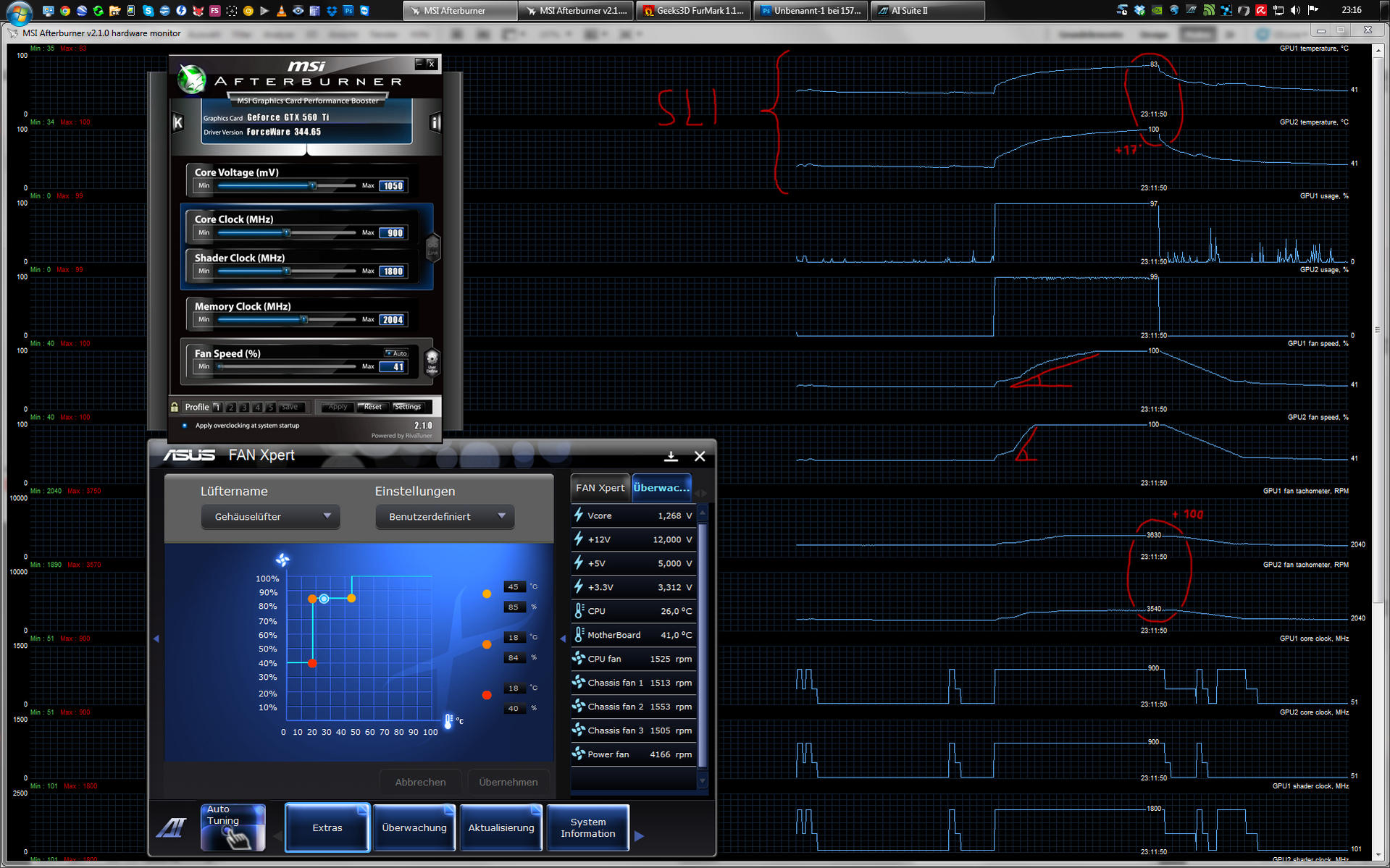Open Afterburner Settings

click(407, 407)
